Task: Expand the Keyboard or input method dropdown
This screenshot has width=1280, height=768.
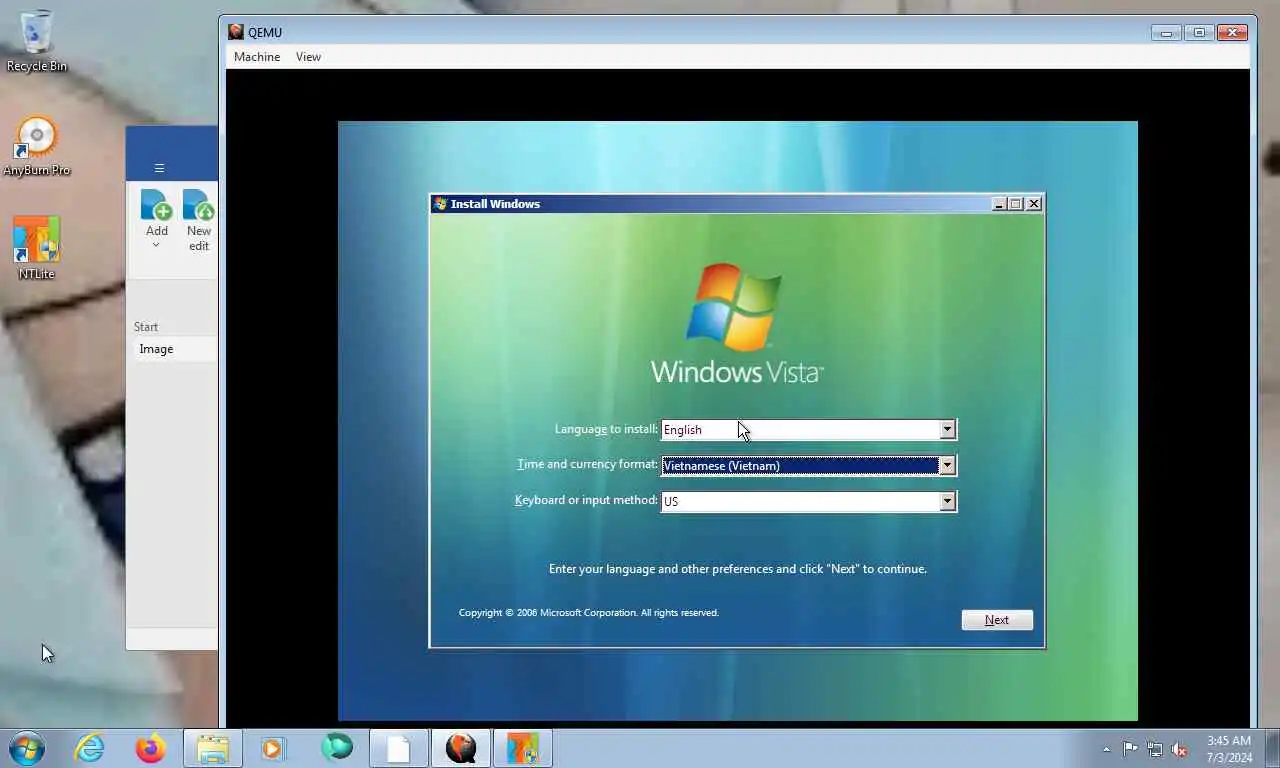Action: 947,502
